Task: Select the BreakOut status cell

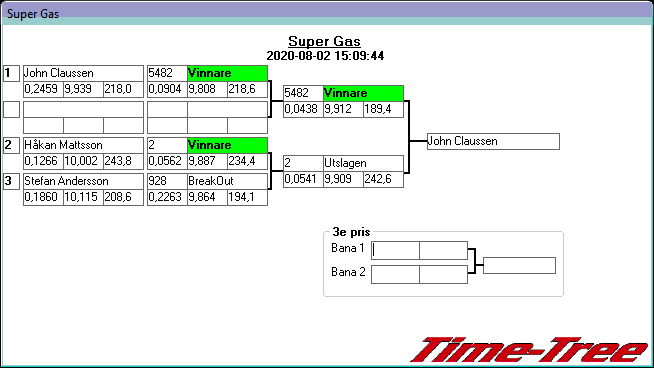Action: tap(227, 181)
